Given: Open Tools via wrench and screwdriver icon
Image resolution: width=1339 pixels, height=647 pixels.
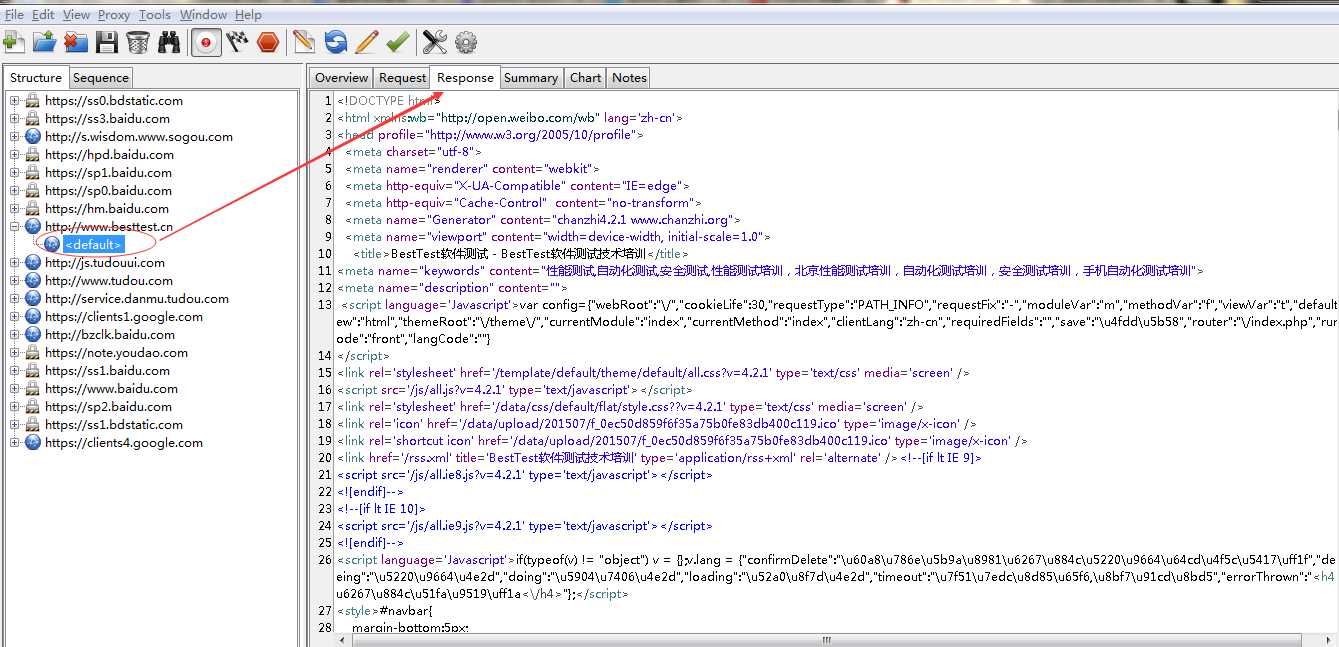Looking at the screenshot, I should pyautogui.click(x=435, y=42).
